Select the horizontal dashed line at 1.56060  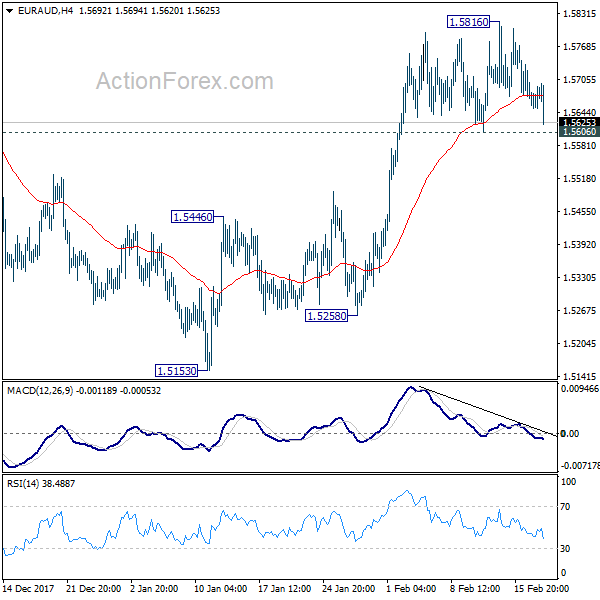coord(280,132)
